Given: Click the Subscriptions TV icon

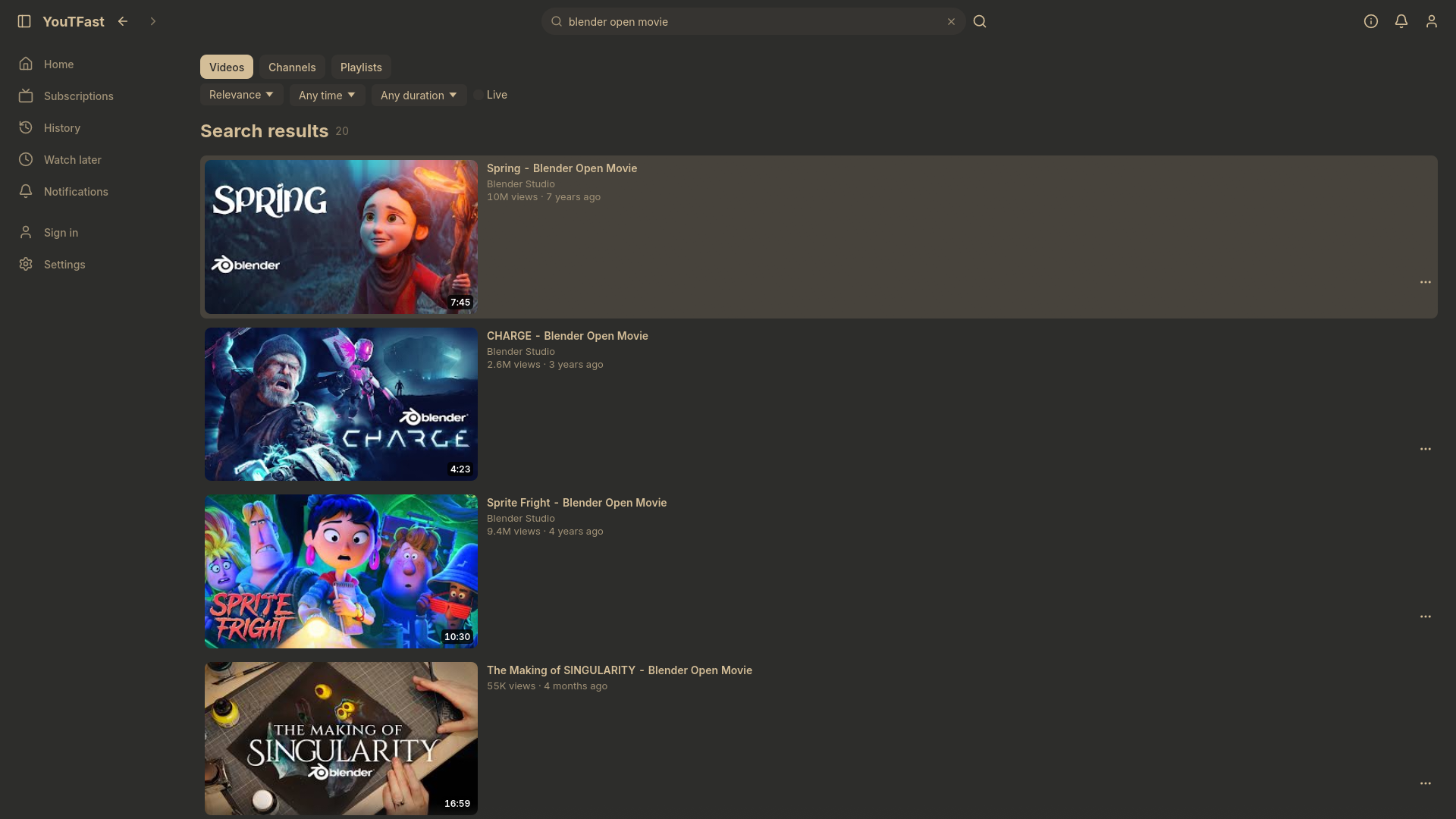Looking at the screenshot, I should 26,96.
